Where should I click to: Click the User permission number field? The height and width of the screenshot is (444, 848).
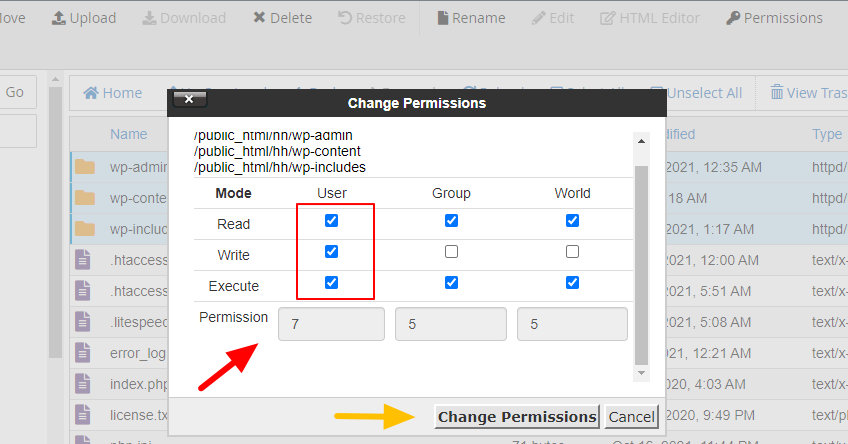coord(331,324)
